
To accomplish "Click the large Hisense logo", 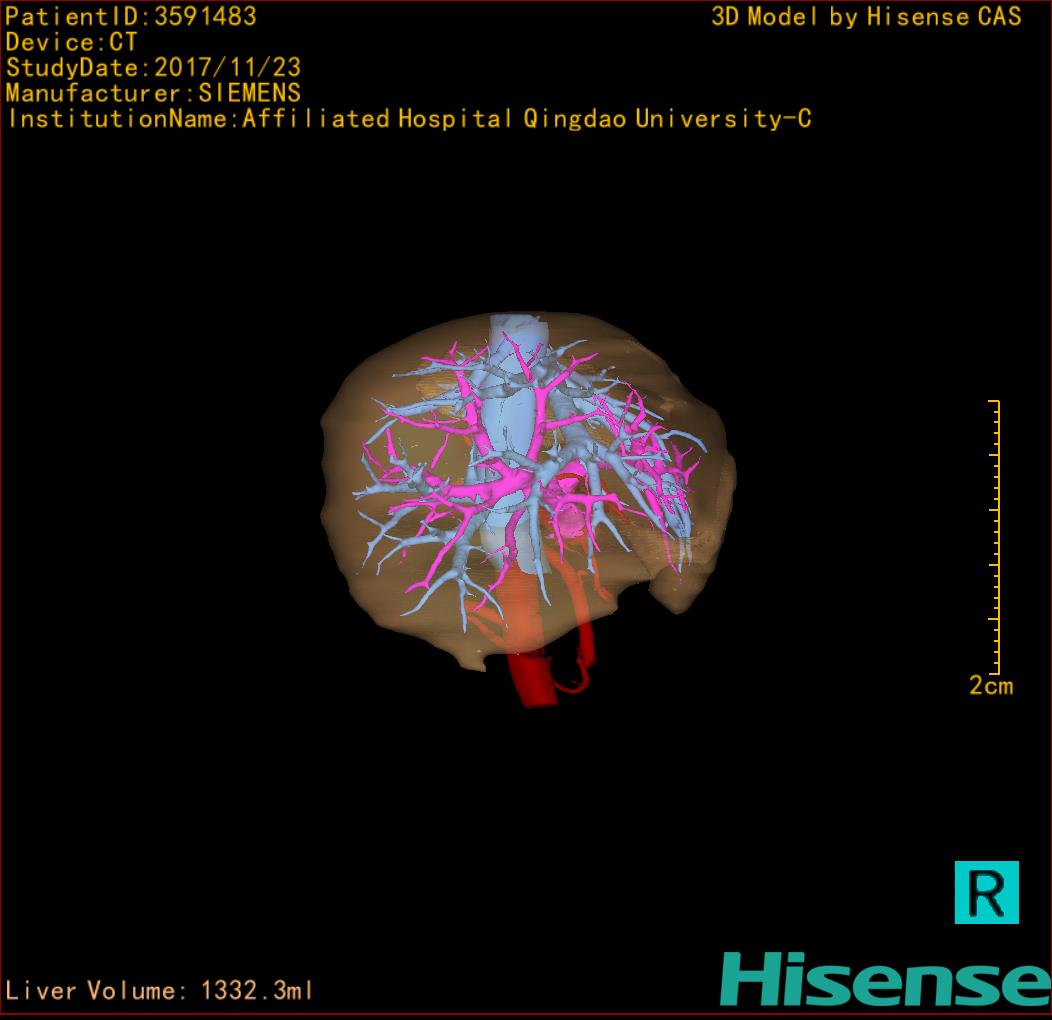I will tap(884, 978).
